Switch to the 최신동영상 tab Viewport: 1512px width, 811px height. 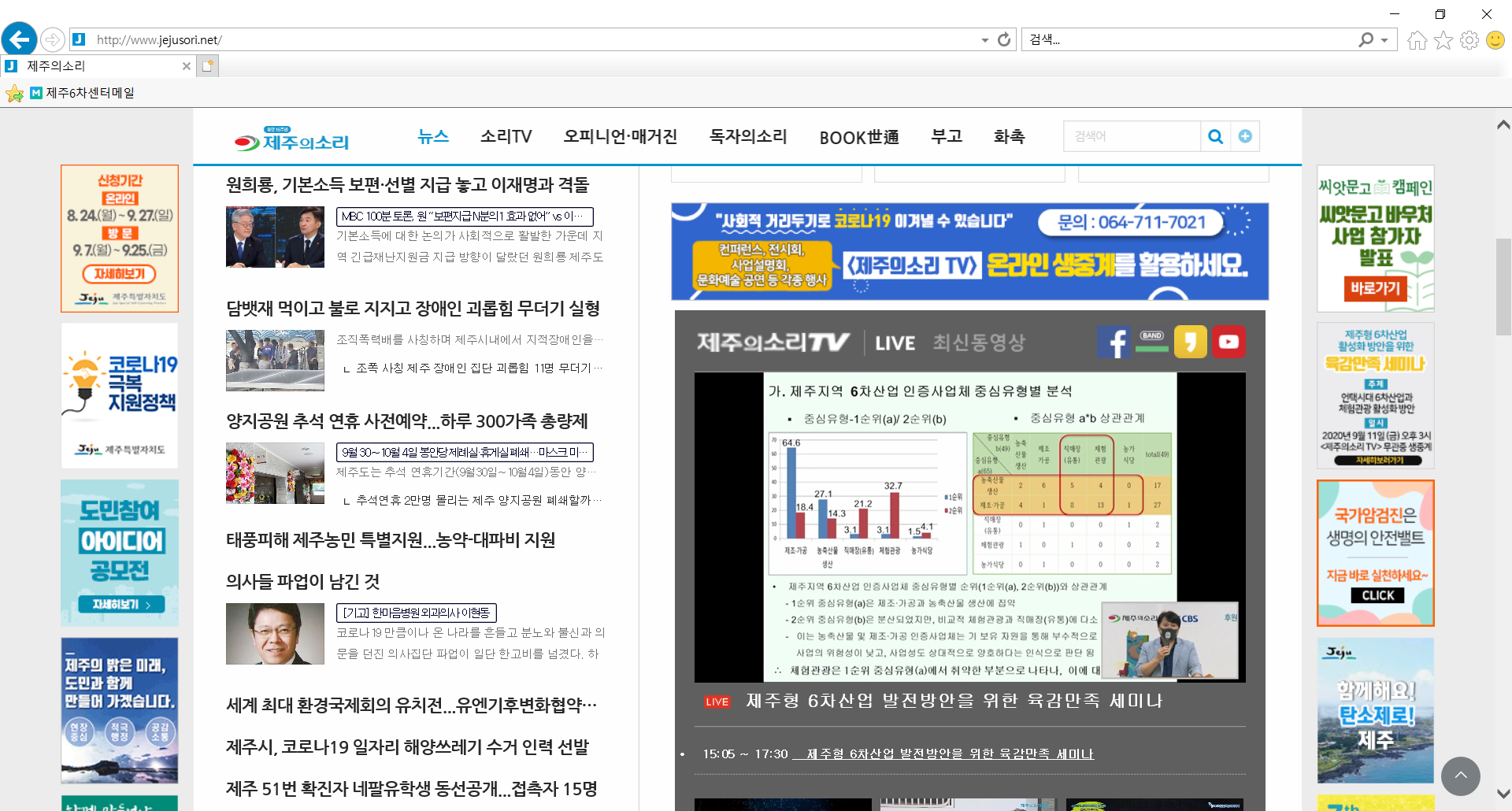pyautogui.click(x=979, y=343)
